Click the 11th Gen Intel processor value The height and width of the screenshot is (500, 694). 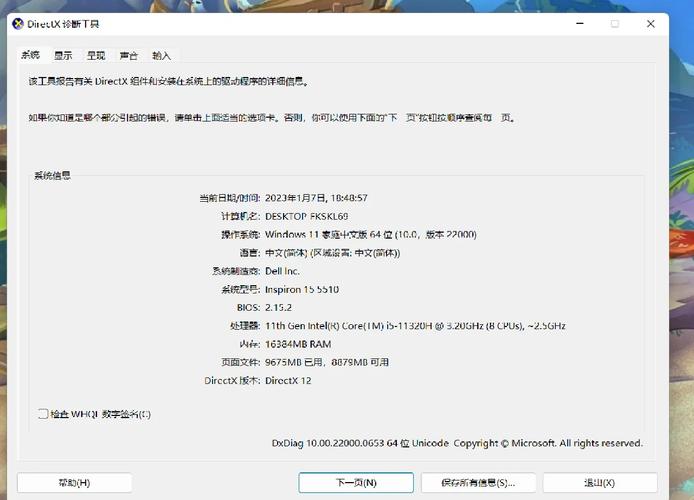(415, 326)
